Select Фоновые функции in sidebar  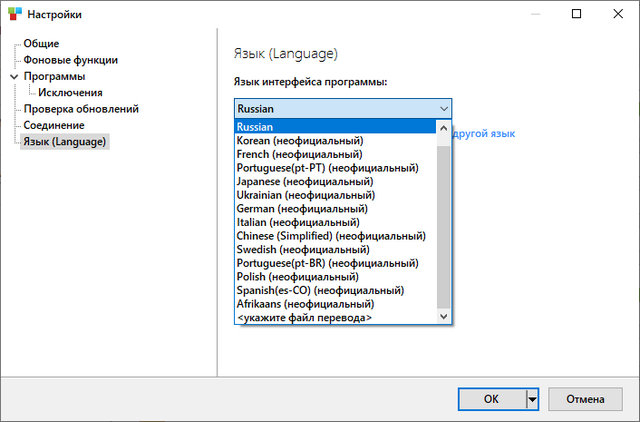pos(70,60)
